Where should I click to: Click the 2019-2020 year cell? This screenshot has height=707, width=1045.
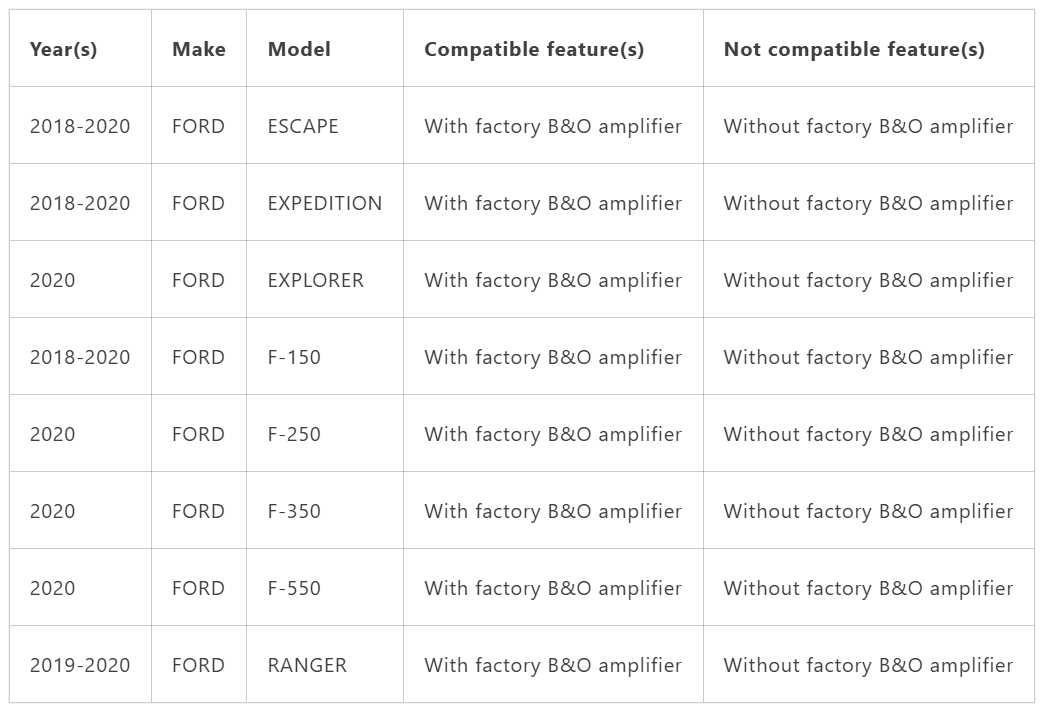(80, 665)
